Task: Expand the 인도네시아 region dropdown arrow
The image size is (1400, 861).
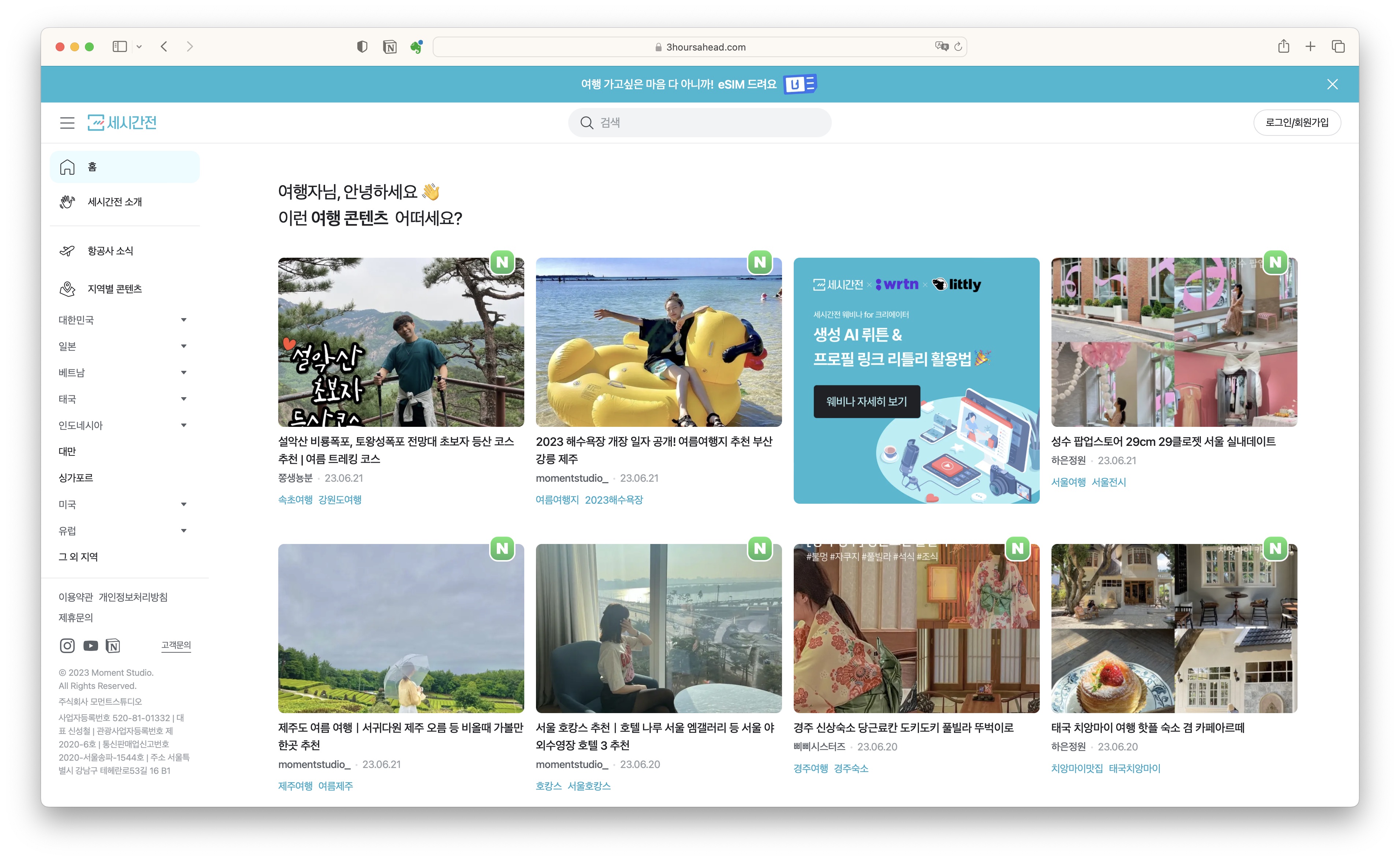Action: 183,425
